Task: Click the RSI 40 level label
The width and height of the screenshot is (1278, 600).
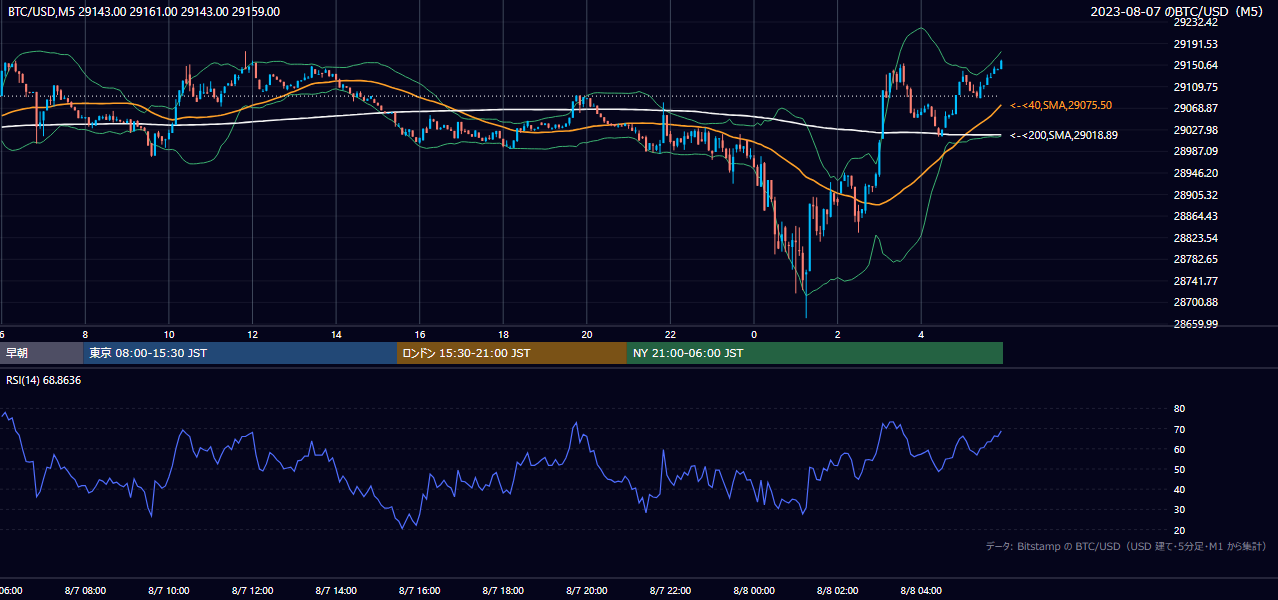Action: 1179,489
